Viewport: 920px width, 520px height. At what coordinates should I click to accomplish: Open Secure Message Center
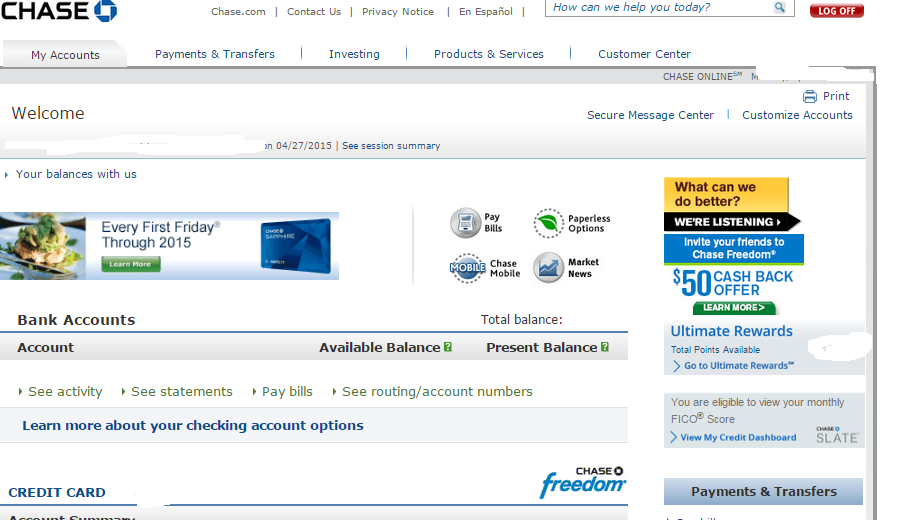tap(651, 115)
